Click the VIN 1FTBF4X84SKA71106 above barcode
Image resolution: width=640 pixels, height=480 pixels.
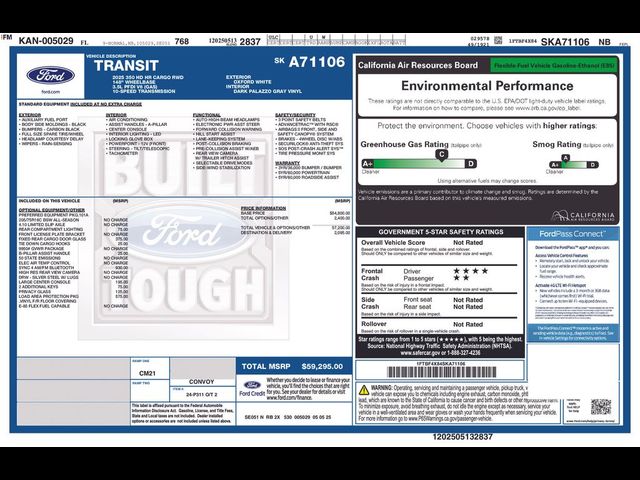[x=441, y=363]
